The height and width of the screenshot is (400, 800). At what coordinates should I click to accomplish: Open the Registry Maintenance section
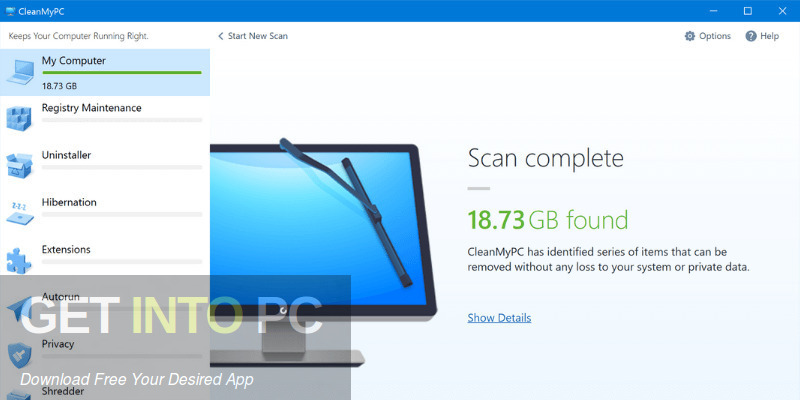[105, 119]
